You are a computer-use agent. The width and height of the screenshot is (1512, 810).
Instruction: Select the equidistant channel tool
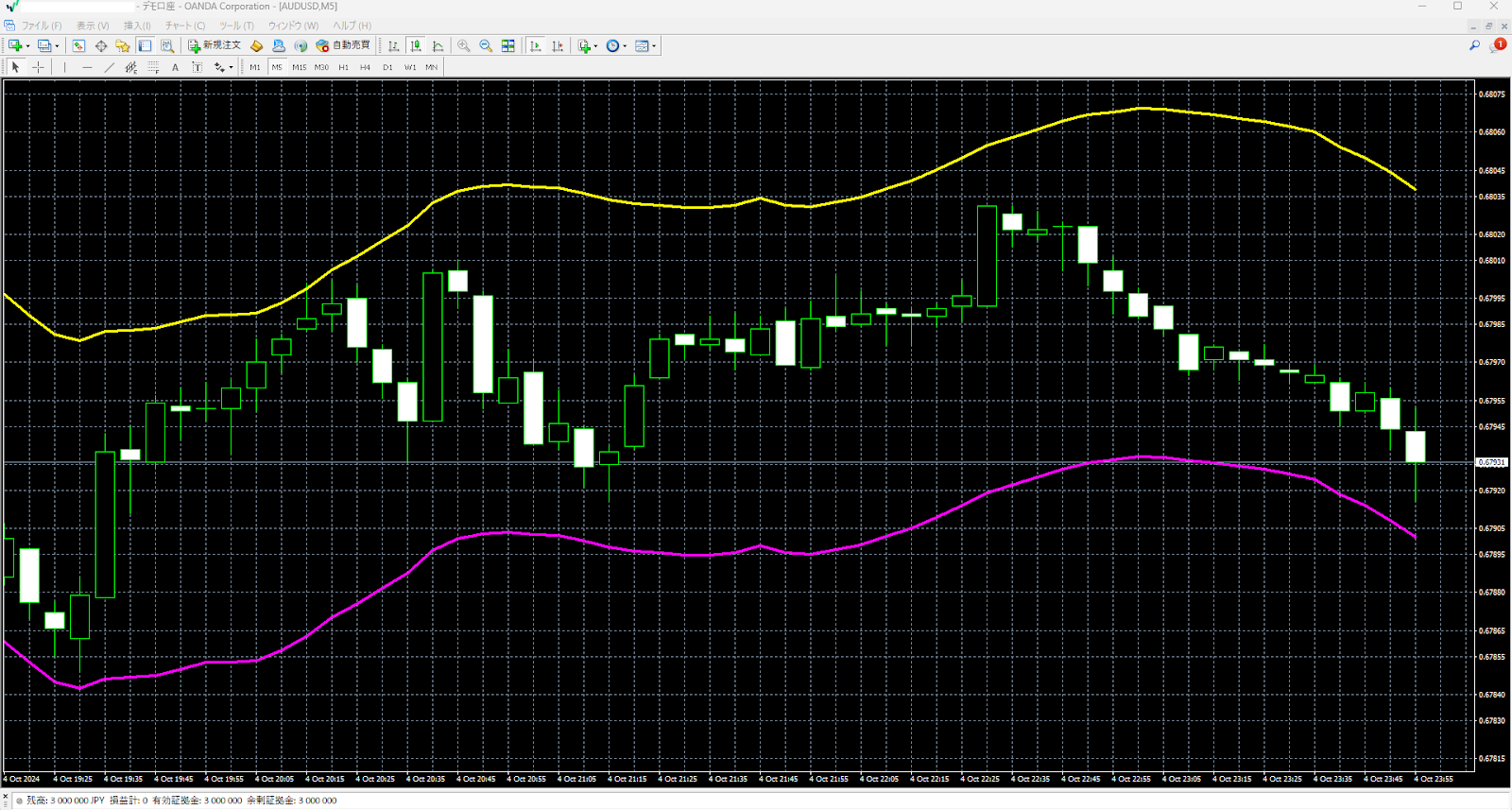click(131, 67)
